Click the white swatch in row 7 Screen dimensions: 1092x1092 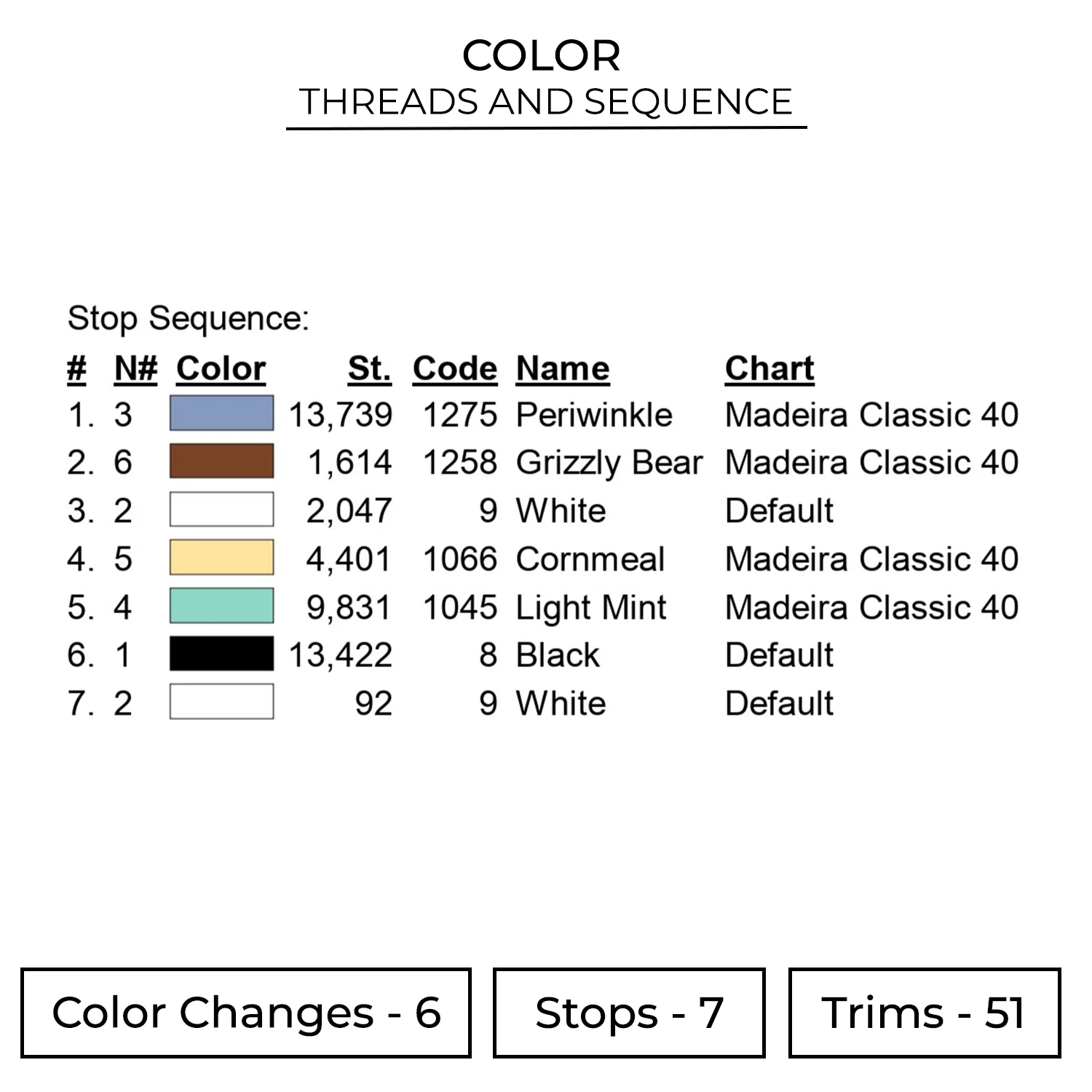pos(221,703)
